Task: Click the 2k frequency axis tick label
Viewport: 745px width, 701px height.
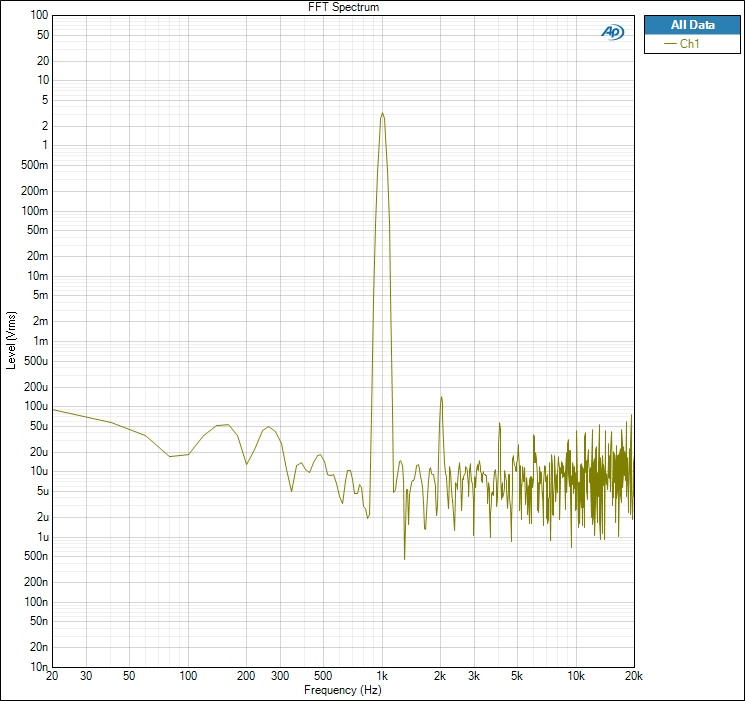Action: pos(440,675)
